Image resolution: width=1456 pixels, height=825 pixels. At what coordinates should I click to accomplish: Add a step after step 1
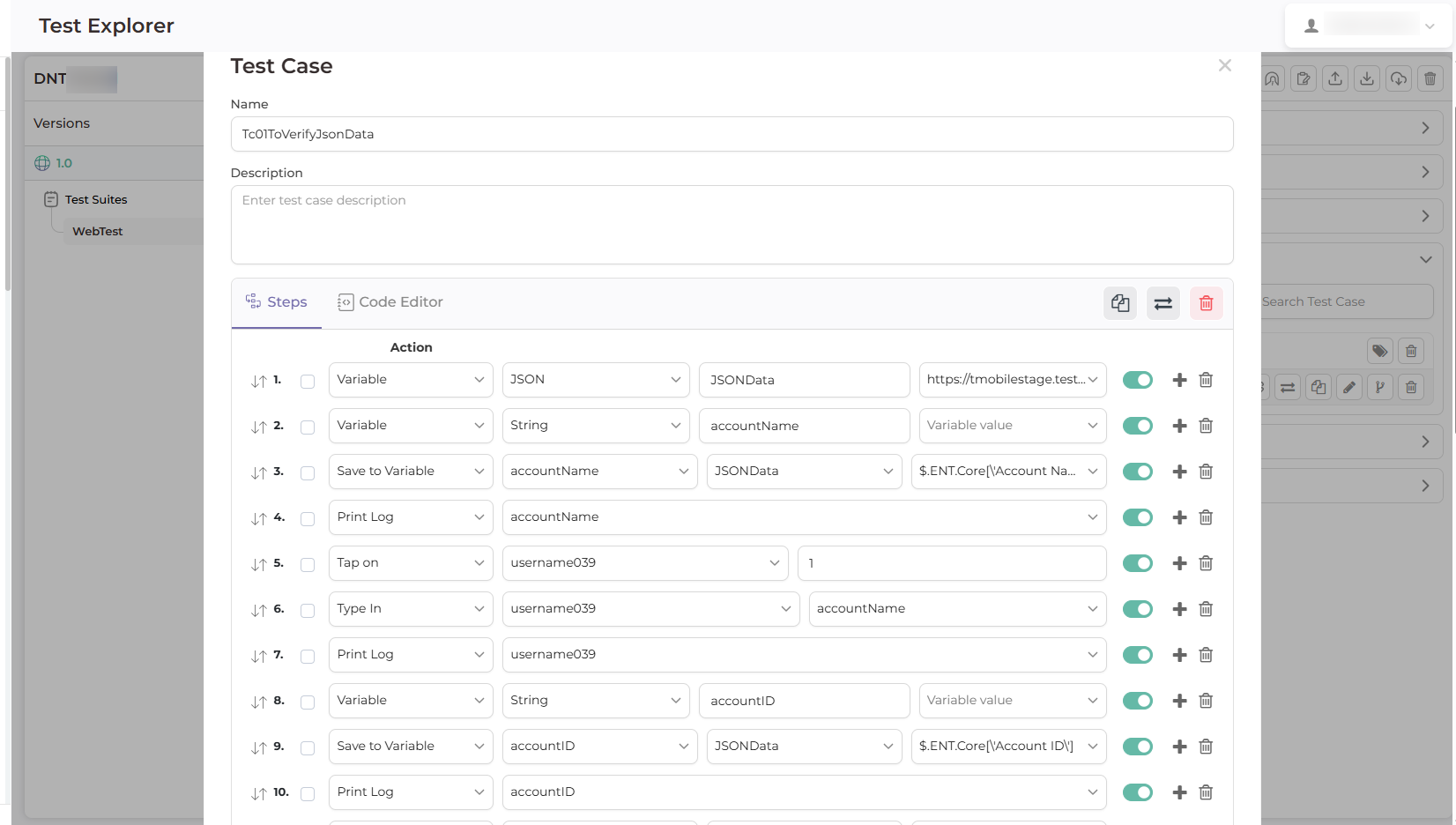(1179, 380)
